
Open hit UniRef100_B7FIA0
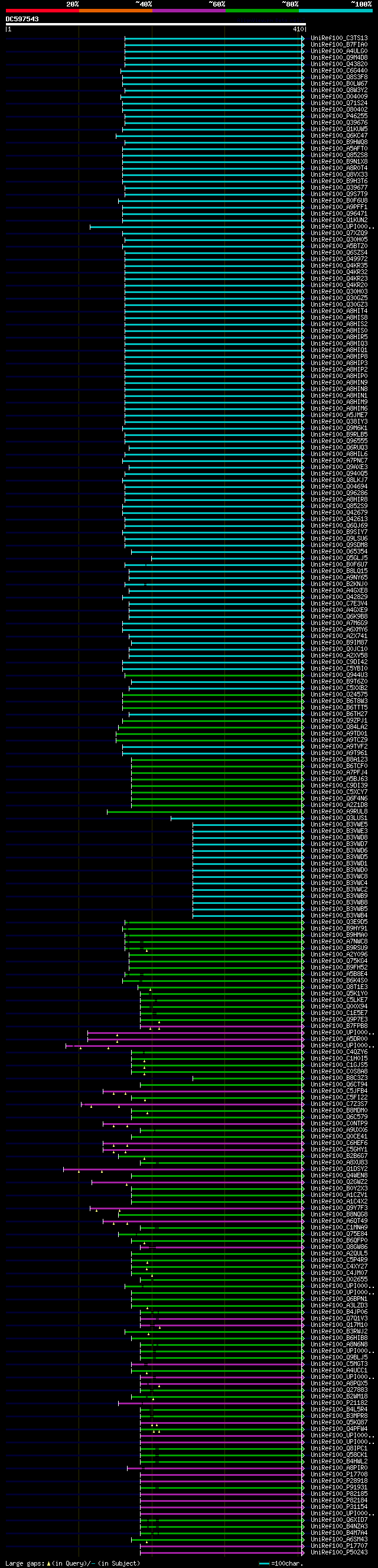[x=339, y=44]
